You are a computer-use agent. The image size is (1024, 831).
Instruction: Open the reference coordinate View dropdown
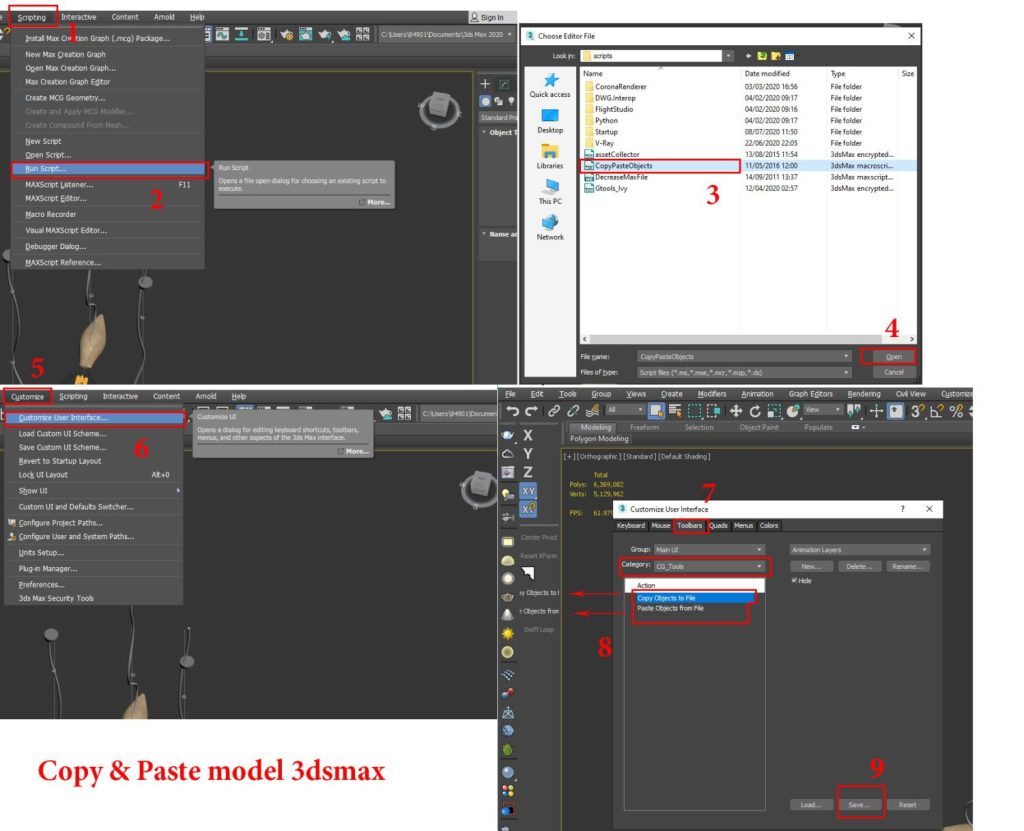[x=822, y=410]
